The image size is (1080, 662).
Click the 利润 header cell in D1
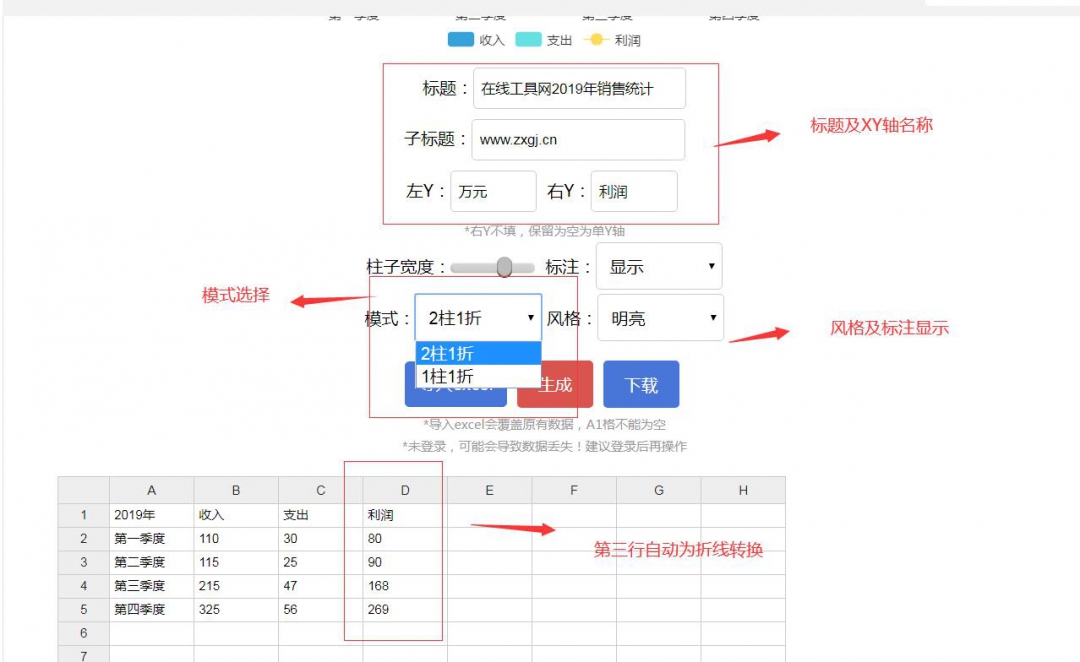[x=404, y=515]
